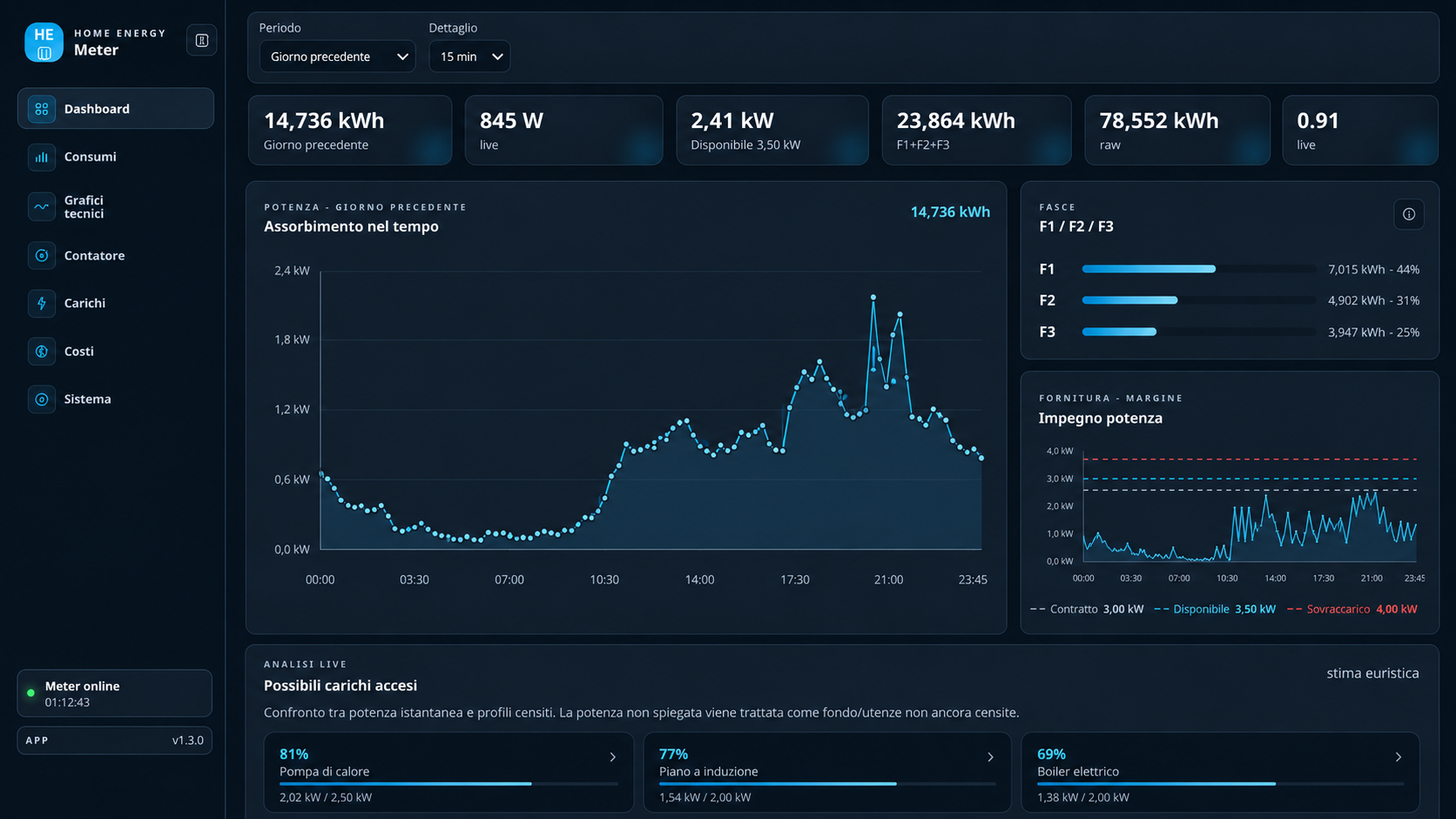Click the Sovraccarico 4,00 kW legend entry
1456x819 pixels.
click(x=1352, y=609)
